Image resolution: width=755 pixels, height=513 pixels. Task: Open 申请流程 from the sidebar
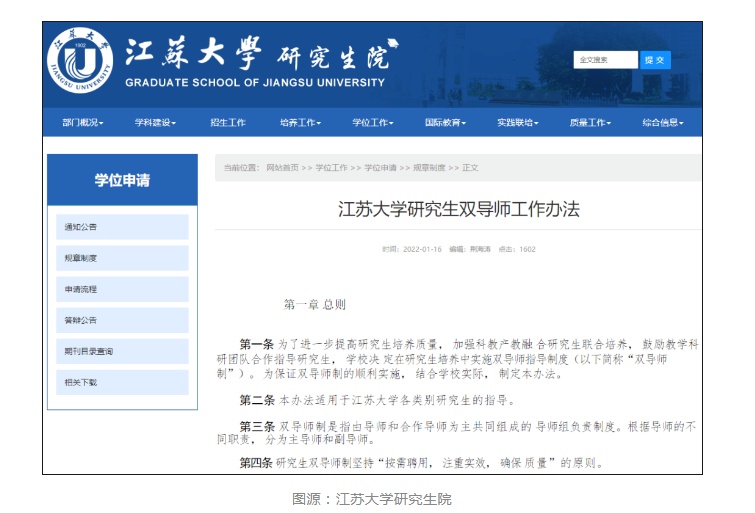tap(122, 289)
